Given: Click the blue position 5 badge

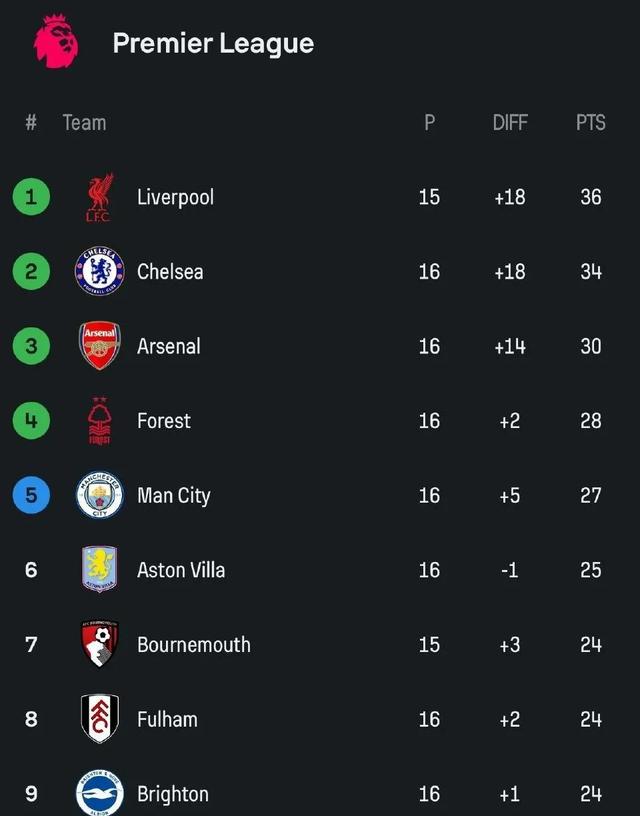Looking at the screenshot, I should pyautogui.click(x=31, y=495).
